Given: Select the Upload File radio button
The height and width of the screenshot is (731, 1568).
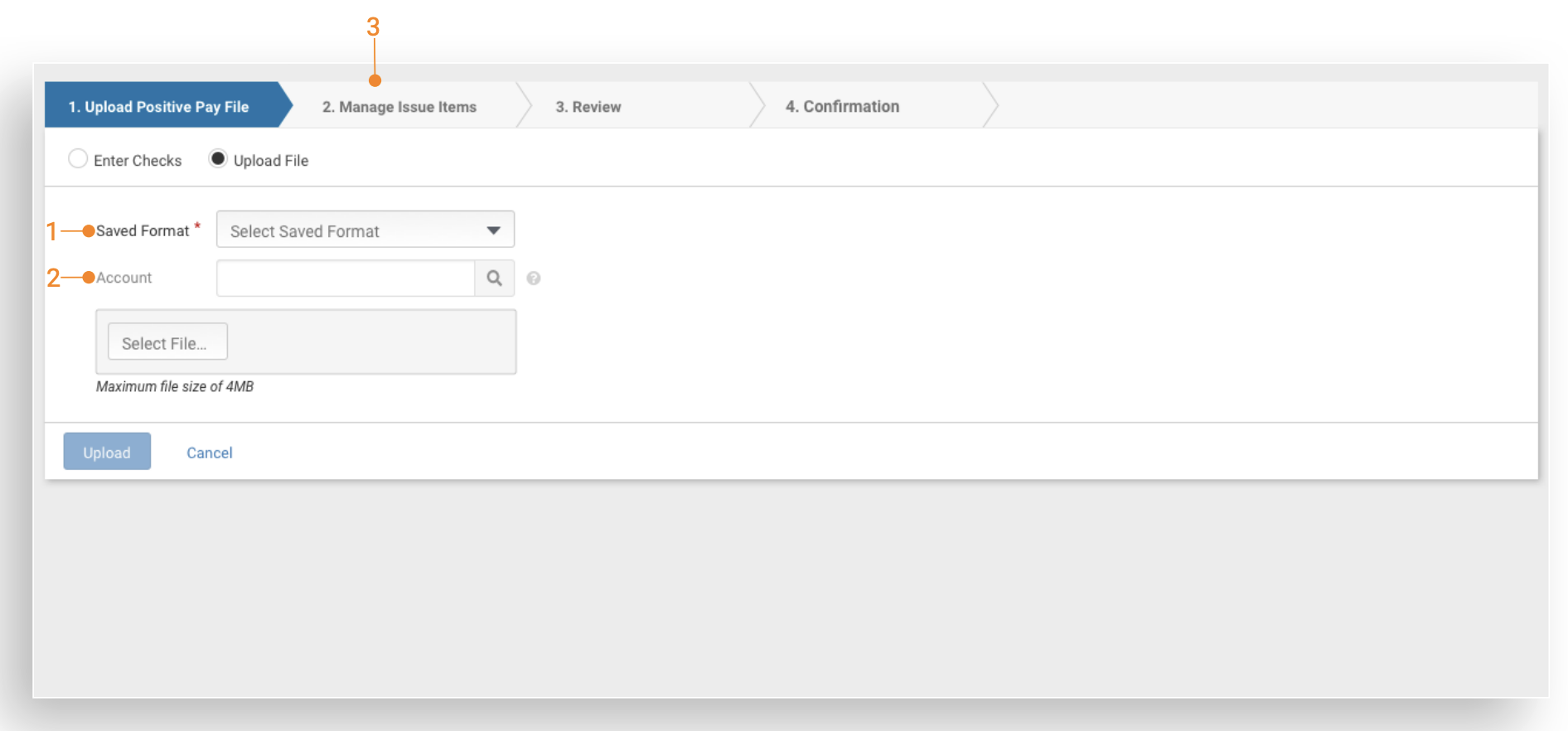Looking at the screenshot, I should pyautogui.click(x=218, y=159).
